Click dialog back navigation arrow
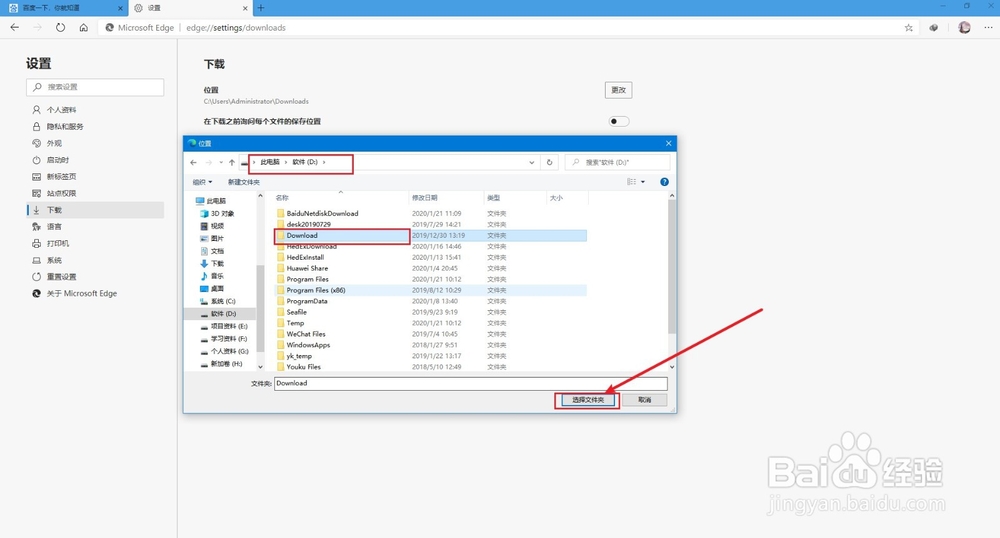This screenshot has height=538, width=1000. coord(194,163)
